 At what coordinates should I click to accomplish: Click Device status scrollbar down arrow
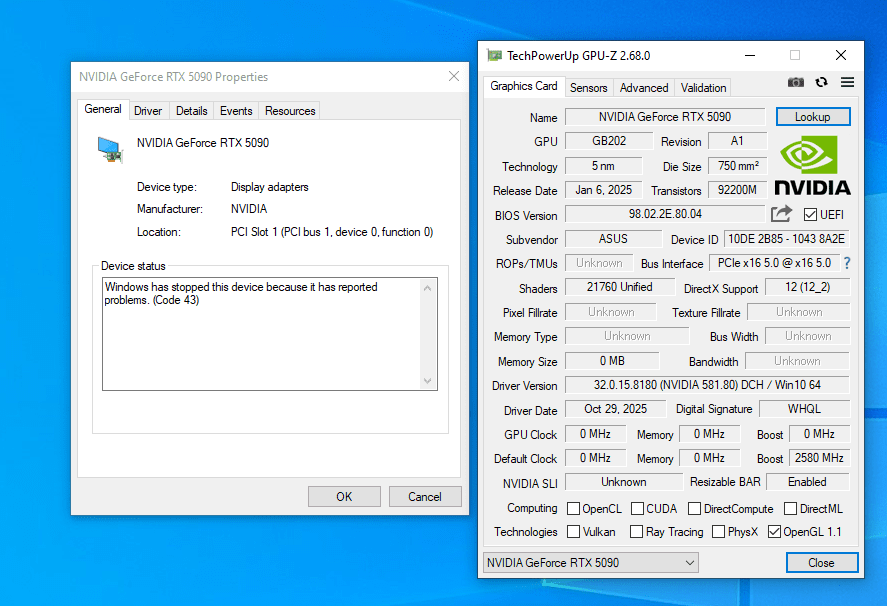click(427, 381)
